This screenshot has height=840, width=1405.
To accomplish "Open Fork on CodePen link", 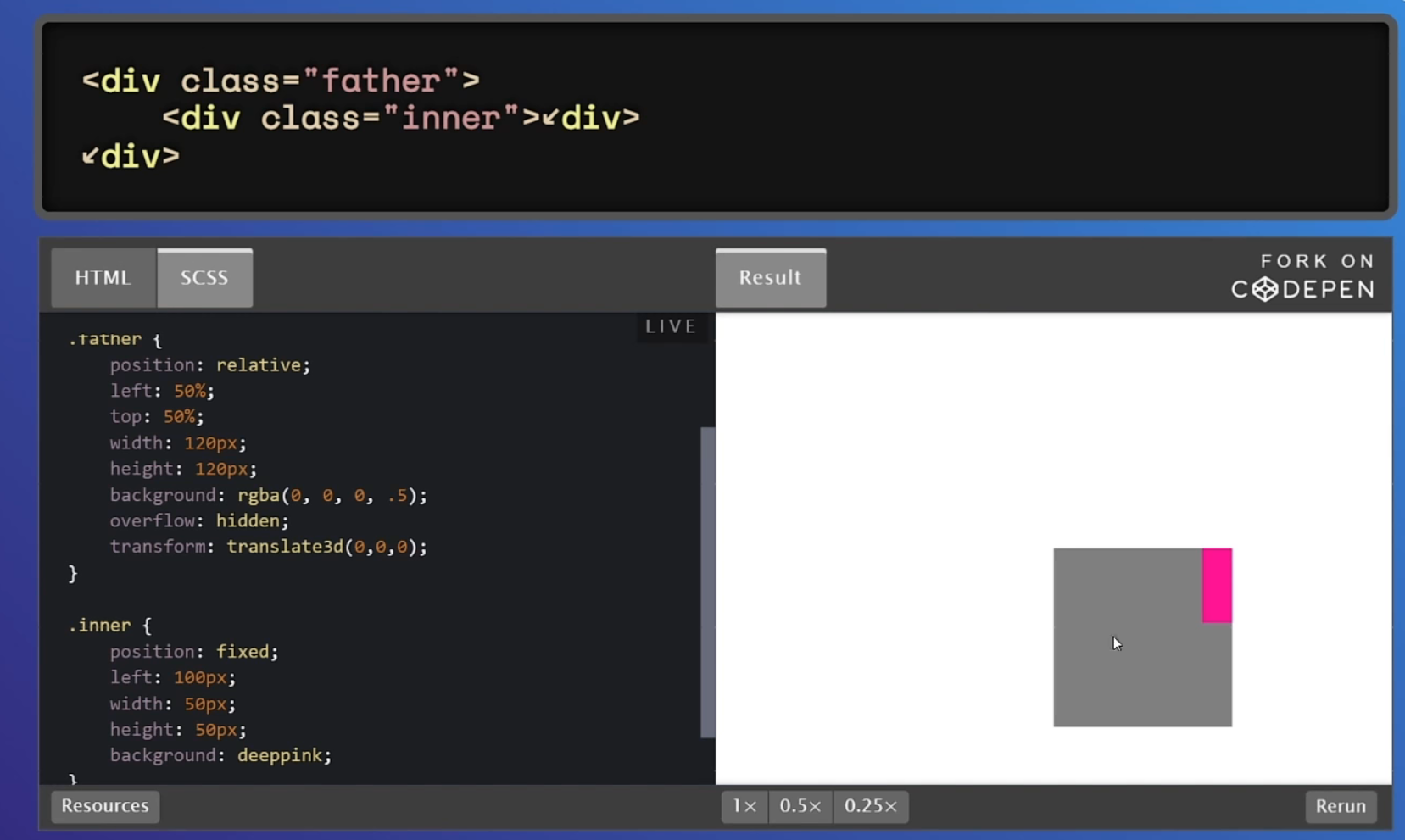I will click(x=1302, y=276).
